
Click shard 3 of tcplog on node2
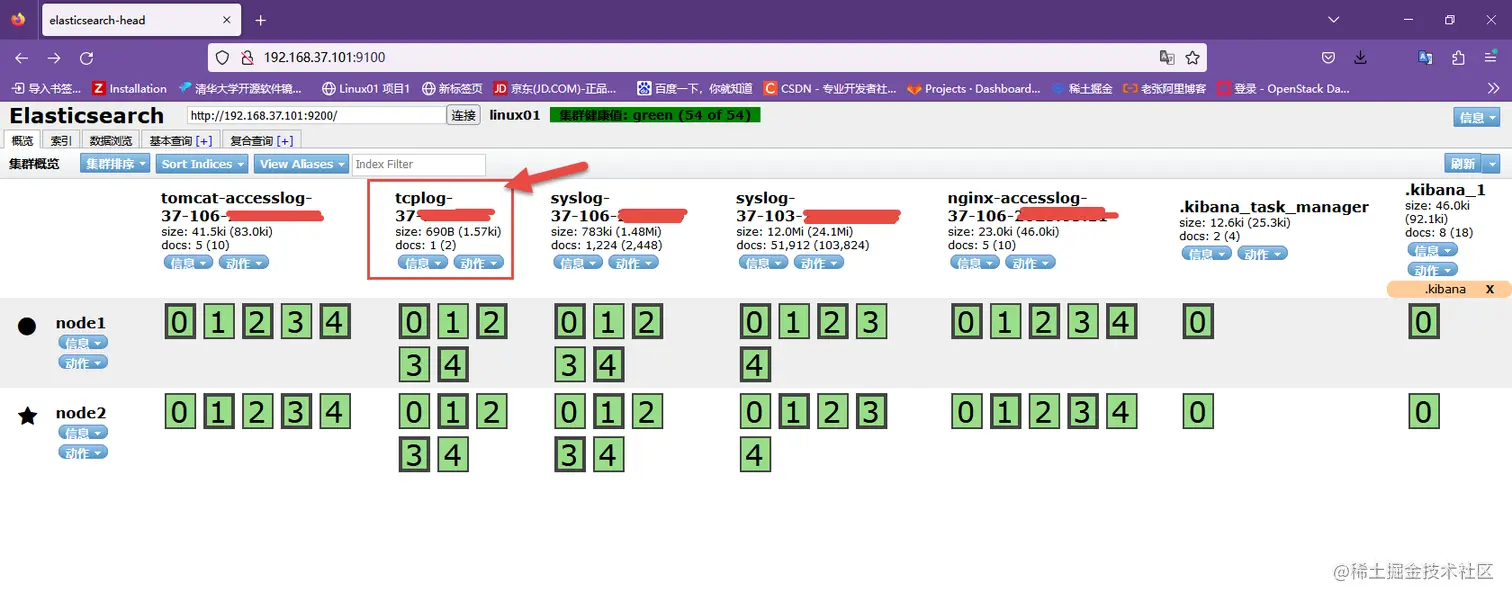[x=414, y=454]
